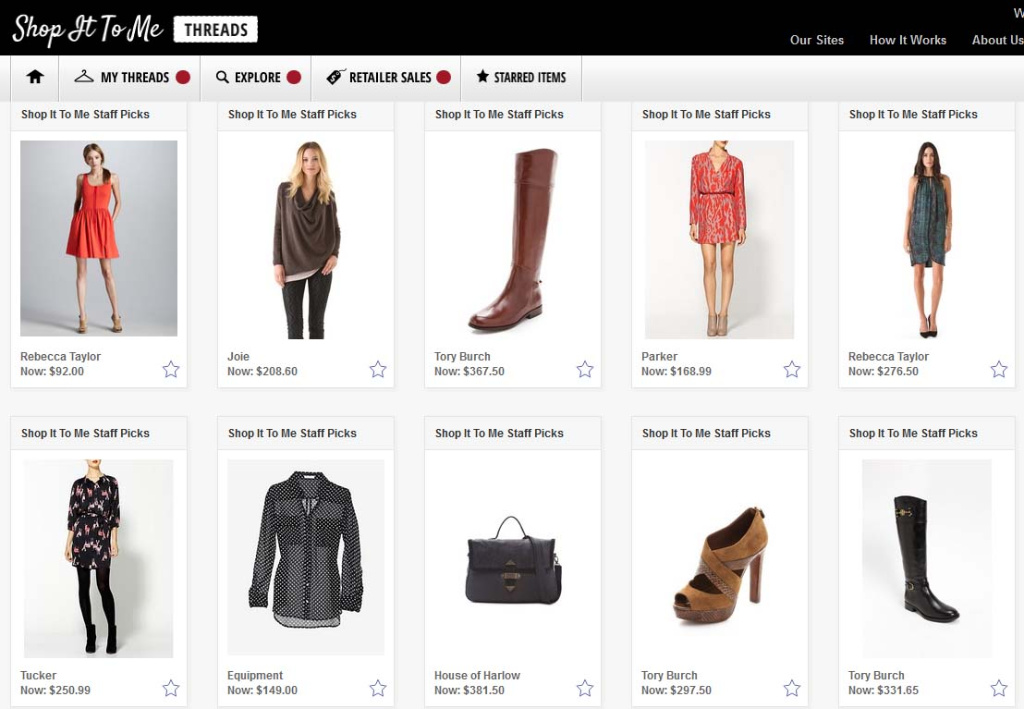
Task: Click the price Now: $92.00
Action: tap(52, 371)
